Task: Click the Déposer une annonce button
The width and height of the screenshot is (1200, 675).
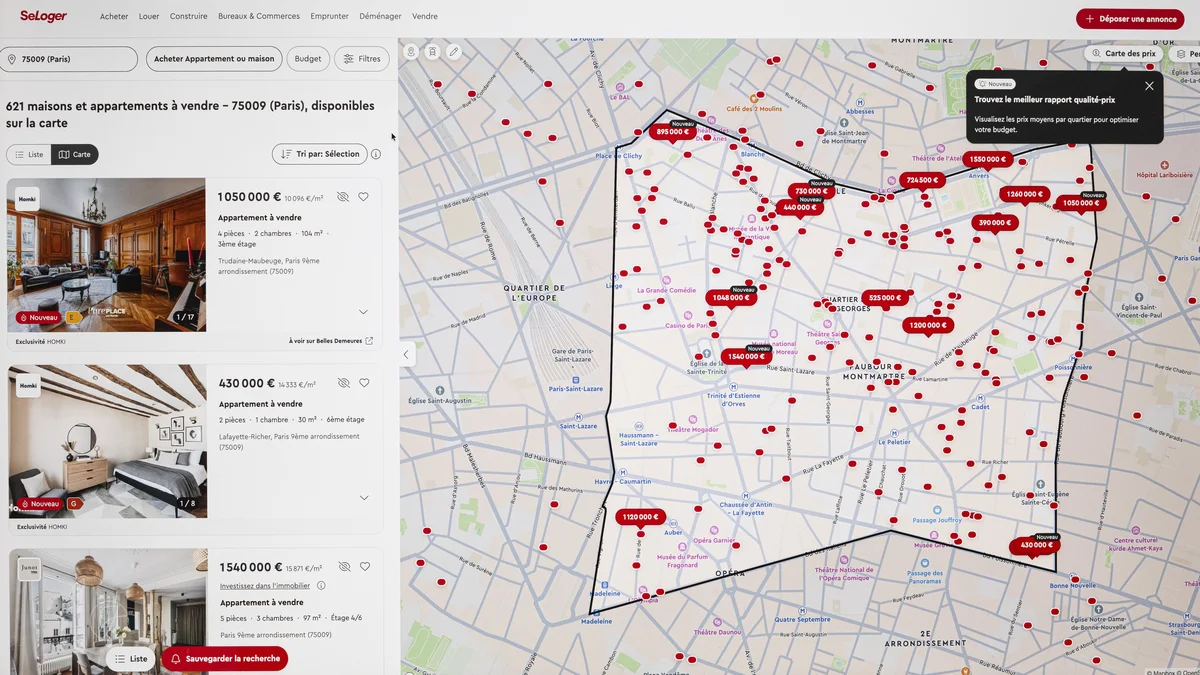Action: (x=1130, y=18)
